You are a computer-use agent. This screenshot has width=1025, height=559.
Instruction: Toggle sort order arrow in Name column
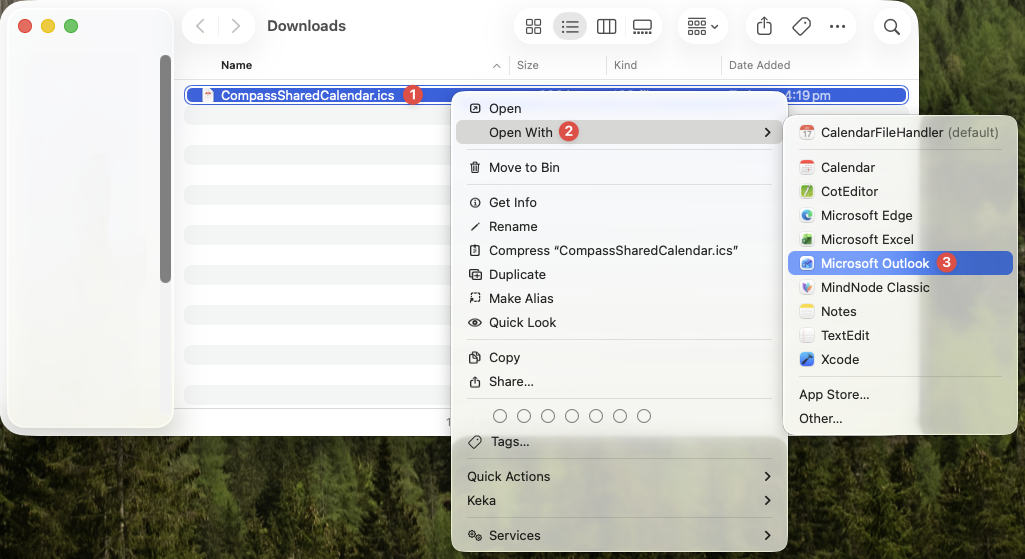(497, 65)
